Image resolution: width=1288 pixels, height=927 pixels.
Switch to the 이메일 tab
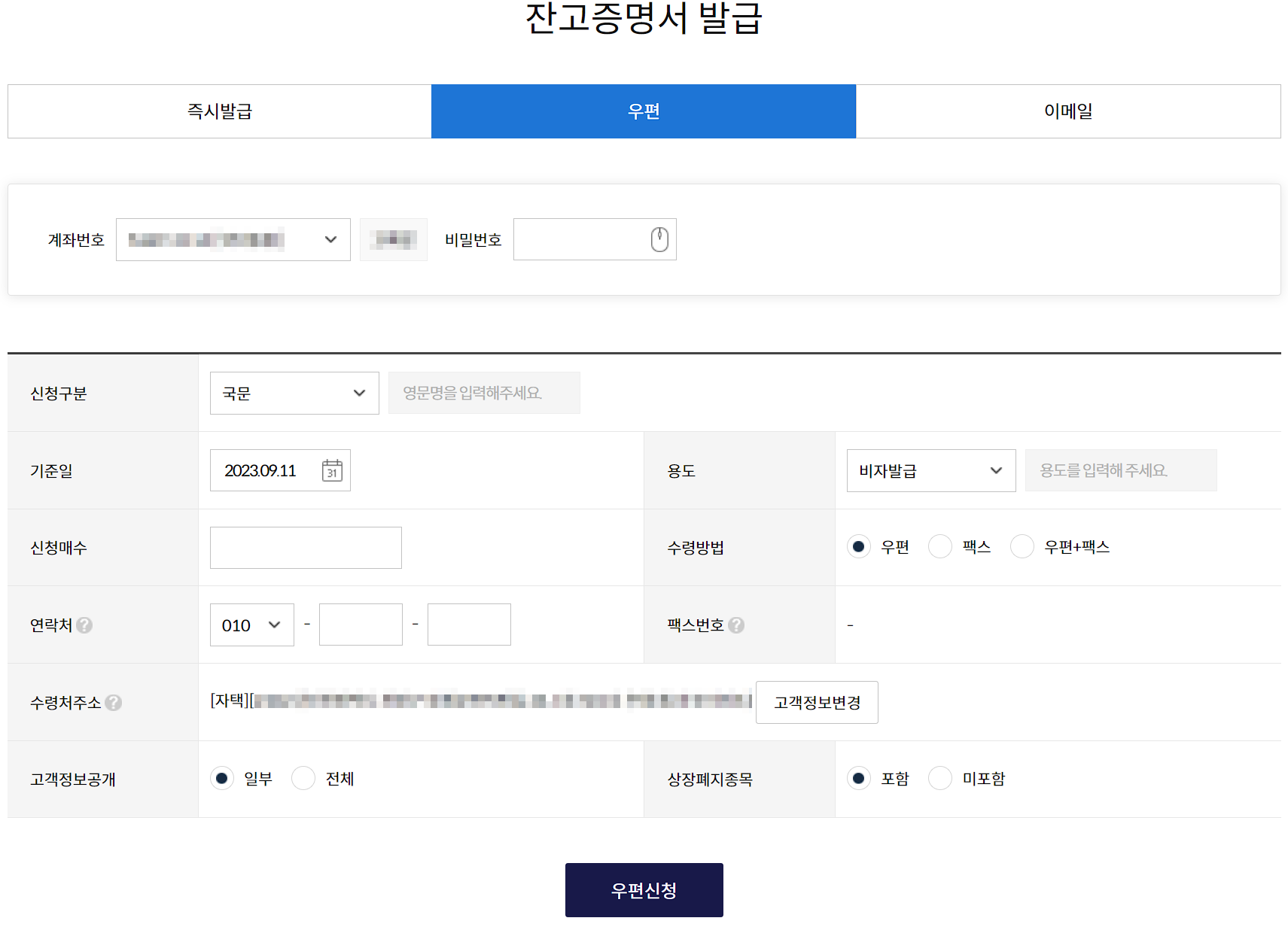click(1069, 111)
